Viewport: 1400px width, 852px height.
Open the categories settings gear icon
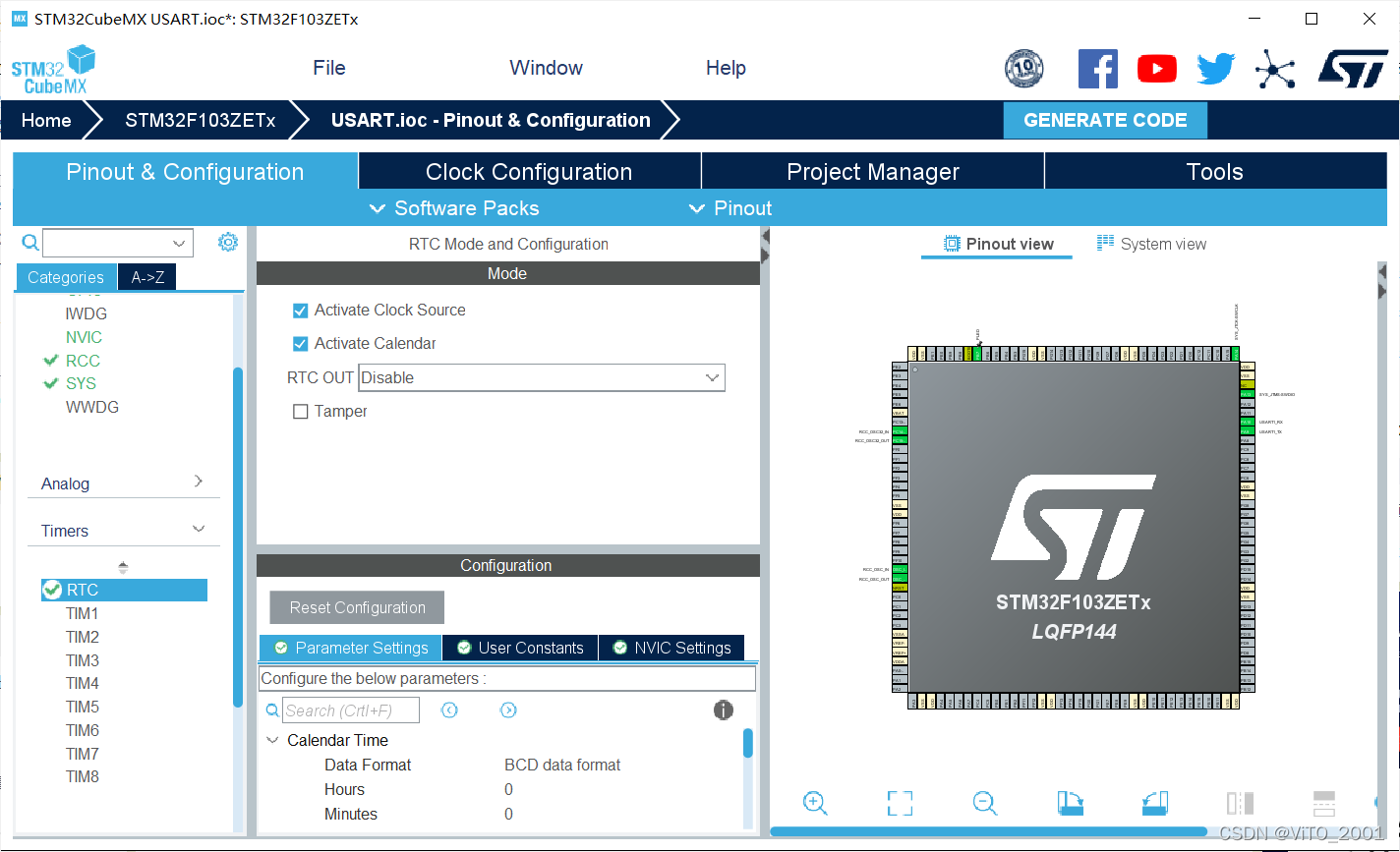click(228, 242)
